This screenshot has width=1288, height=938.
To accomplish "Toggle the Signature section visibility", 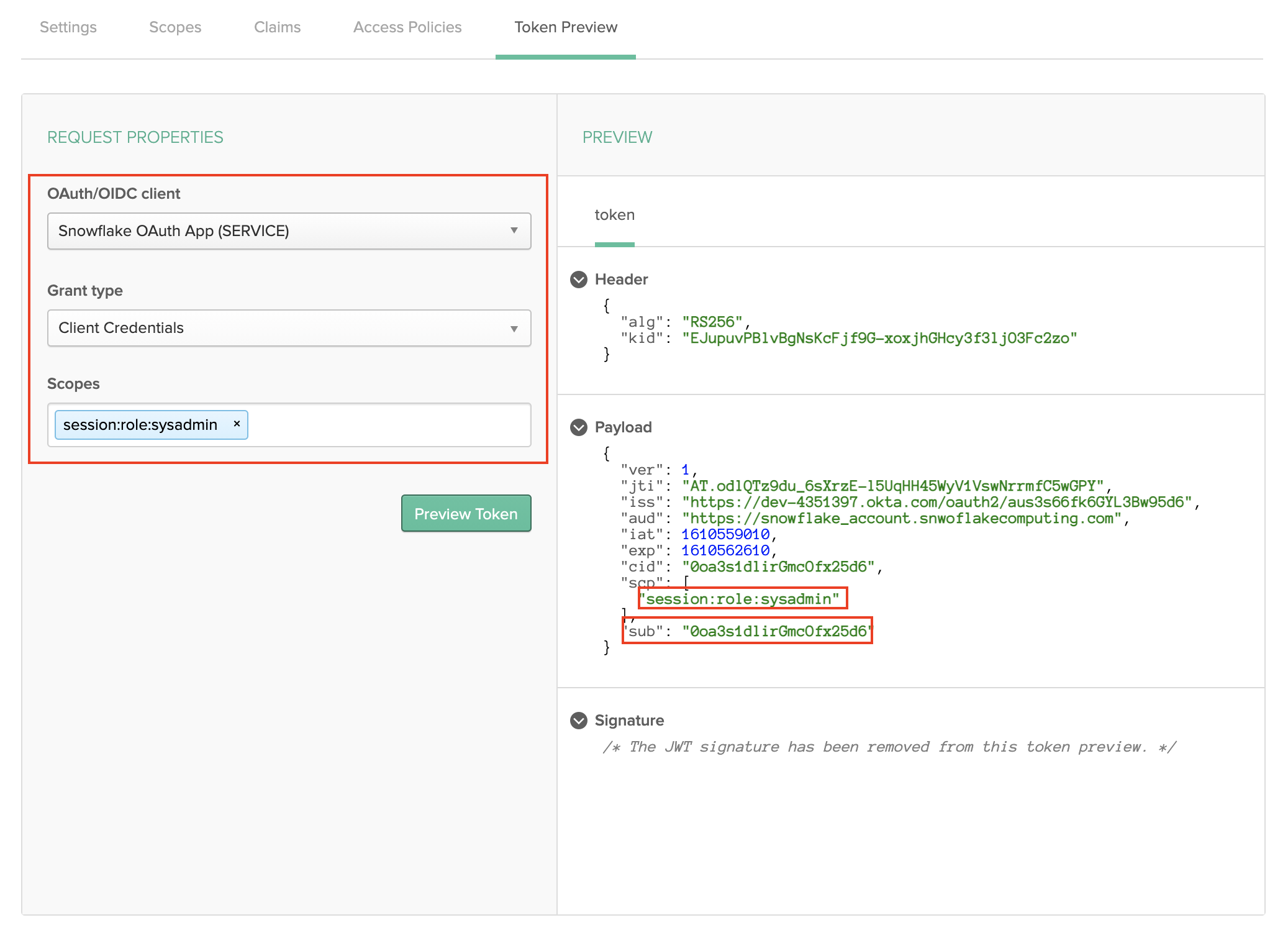I will tap(578, 721).
